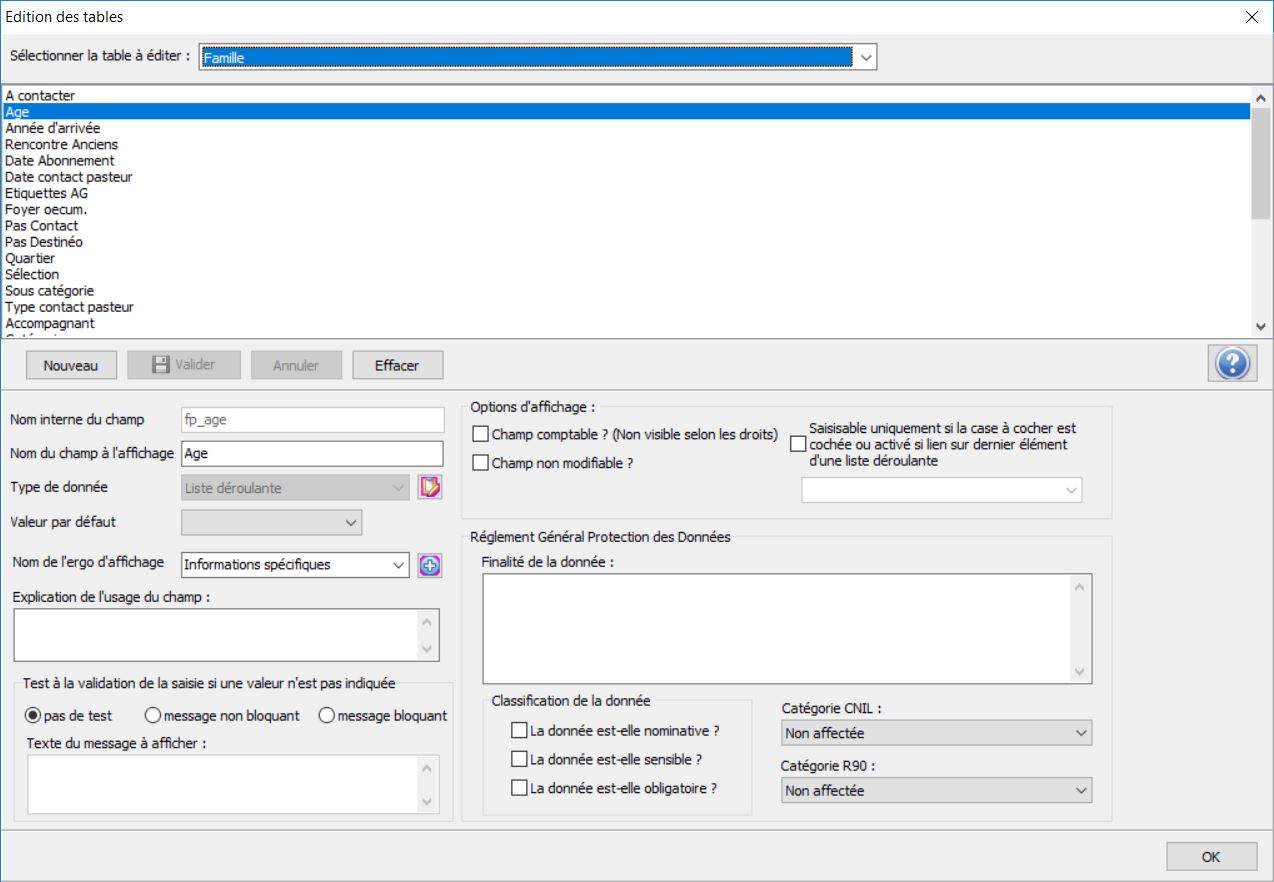The width and height of the screenshot is (1274, 882).
Task: Click the field list scroll down arrow
Action: 1260,327
